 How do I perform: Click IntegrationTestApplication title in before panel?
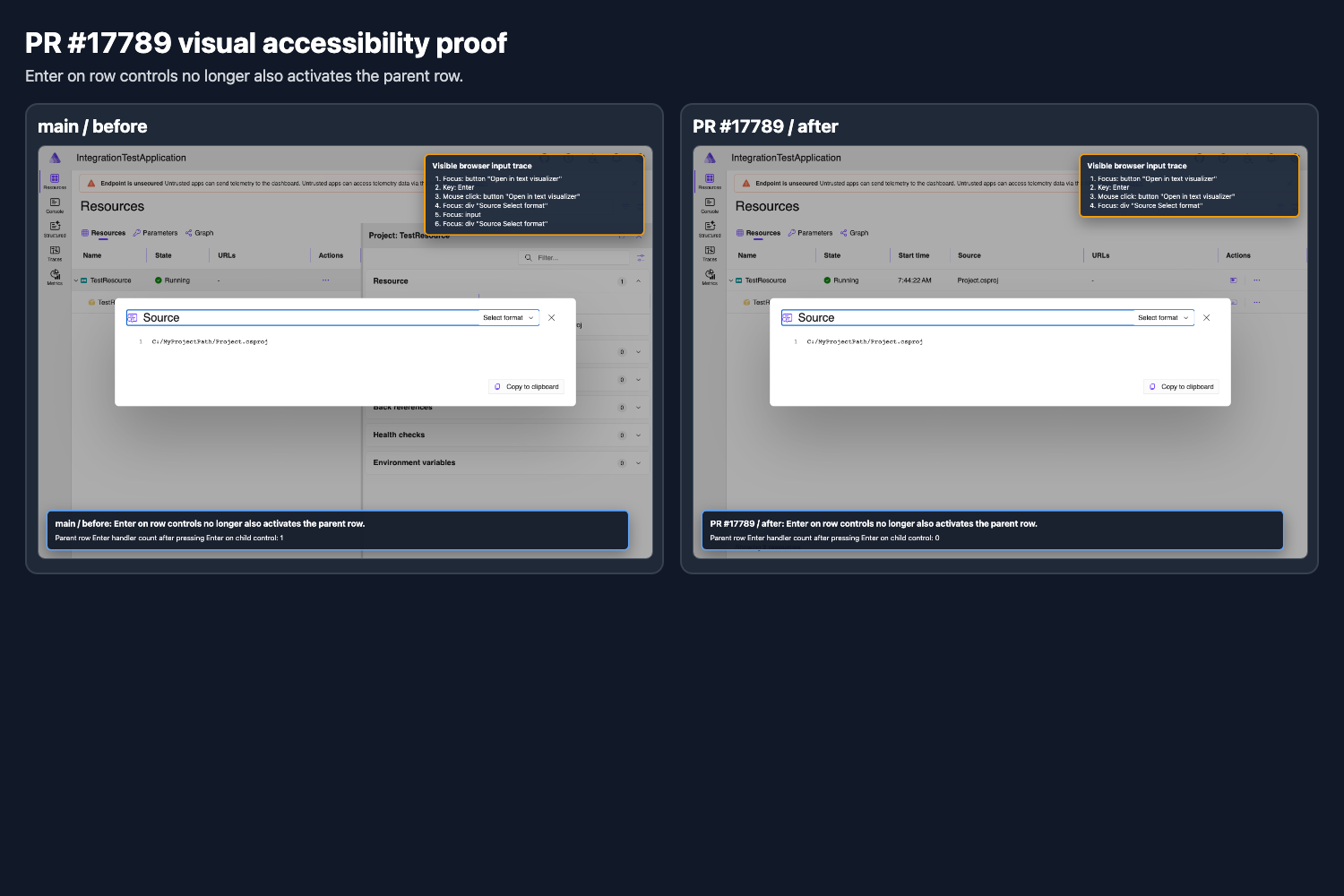tap(131, 158)
